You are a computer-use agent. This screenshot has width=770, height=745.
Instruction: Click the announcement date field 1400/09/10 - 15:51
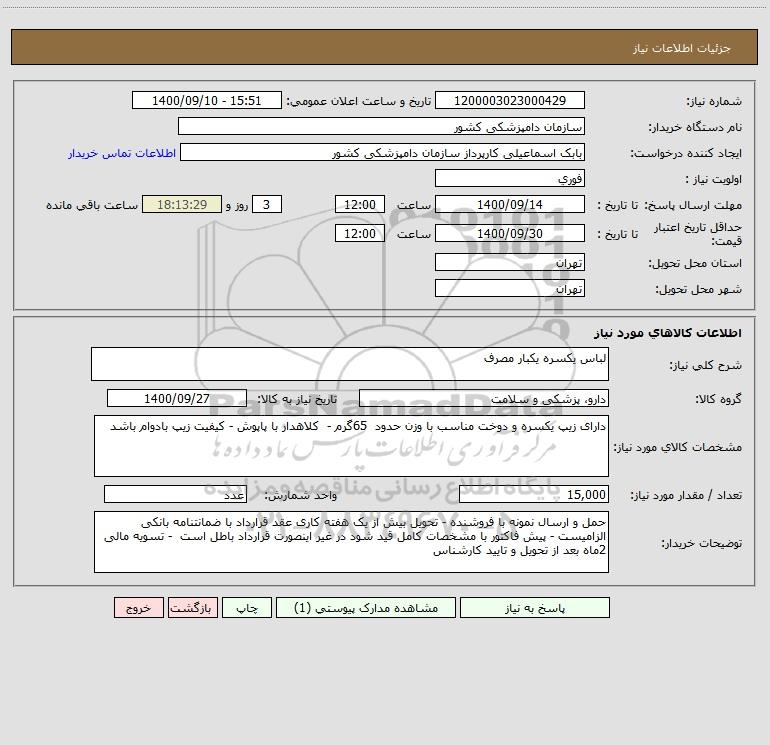[207, 100]
